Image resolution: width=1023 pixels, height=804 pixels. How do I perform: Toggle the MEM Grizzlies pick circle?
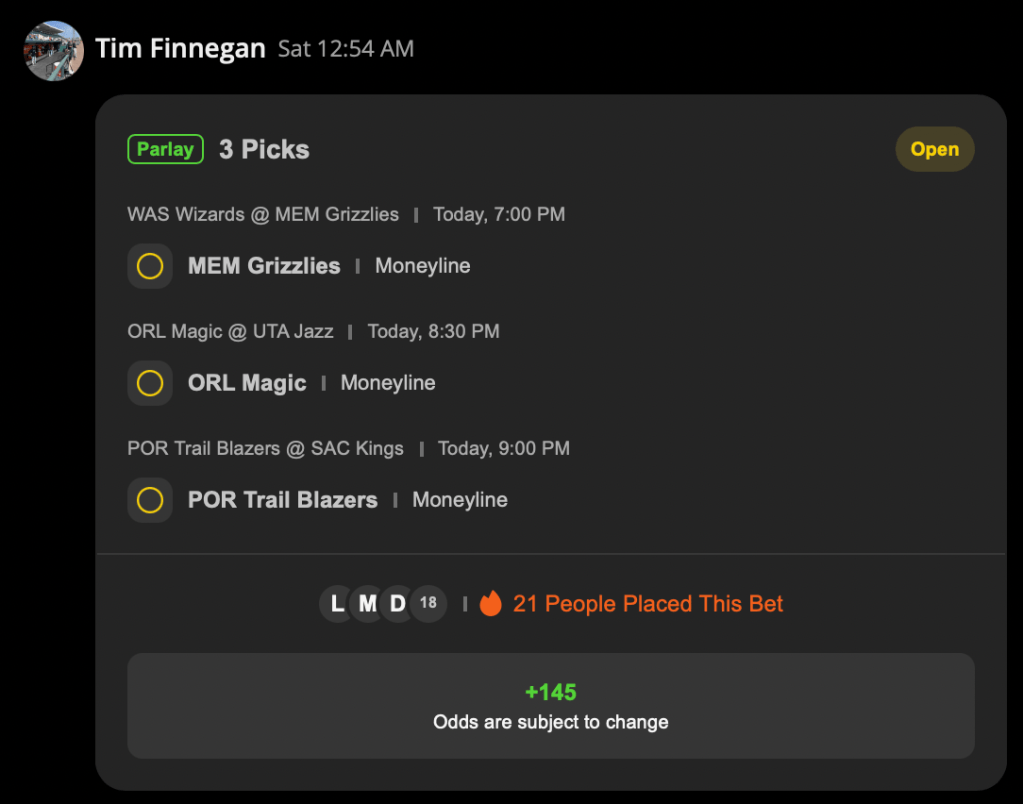[x=150, y=266]
